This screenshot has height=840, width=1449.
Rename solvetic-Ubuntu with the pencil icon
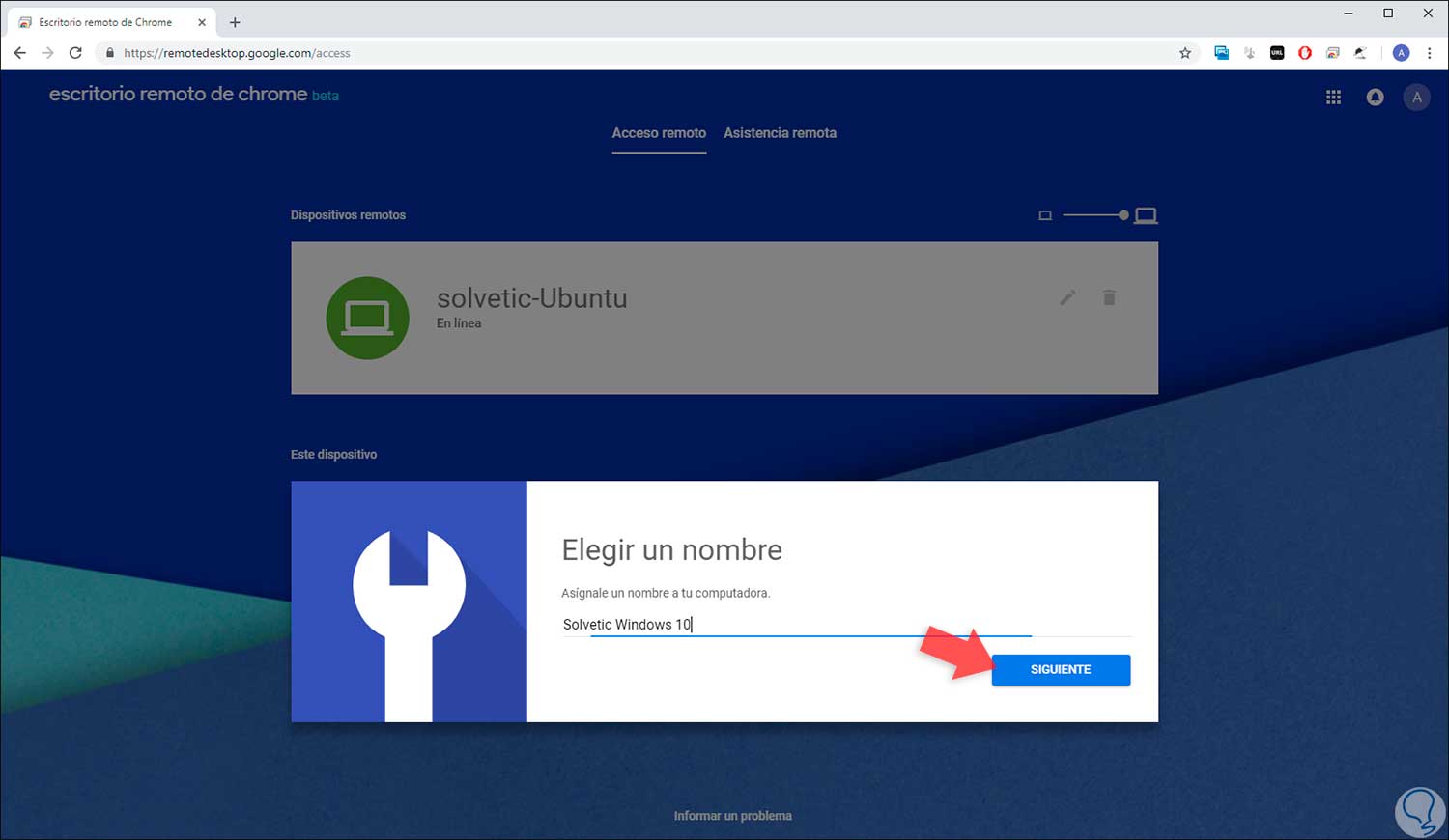[1067, 297]
